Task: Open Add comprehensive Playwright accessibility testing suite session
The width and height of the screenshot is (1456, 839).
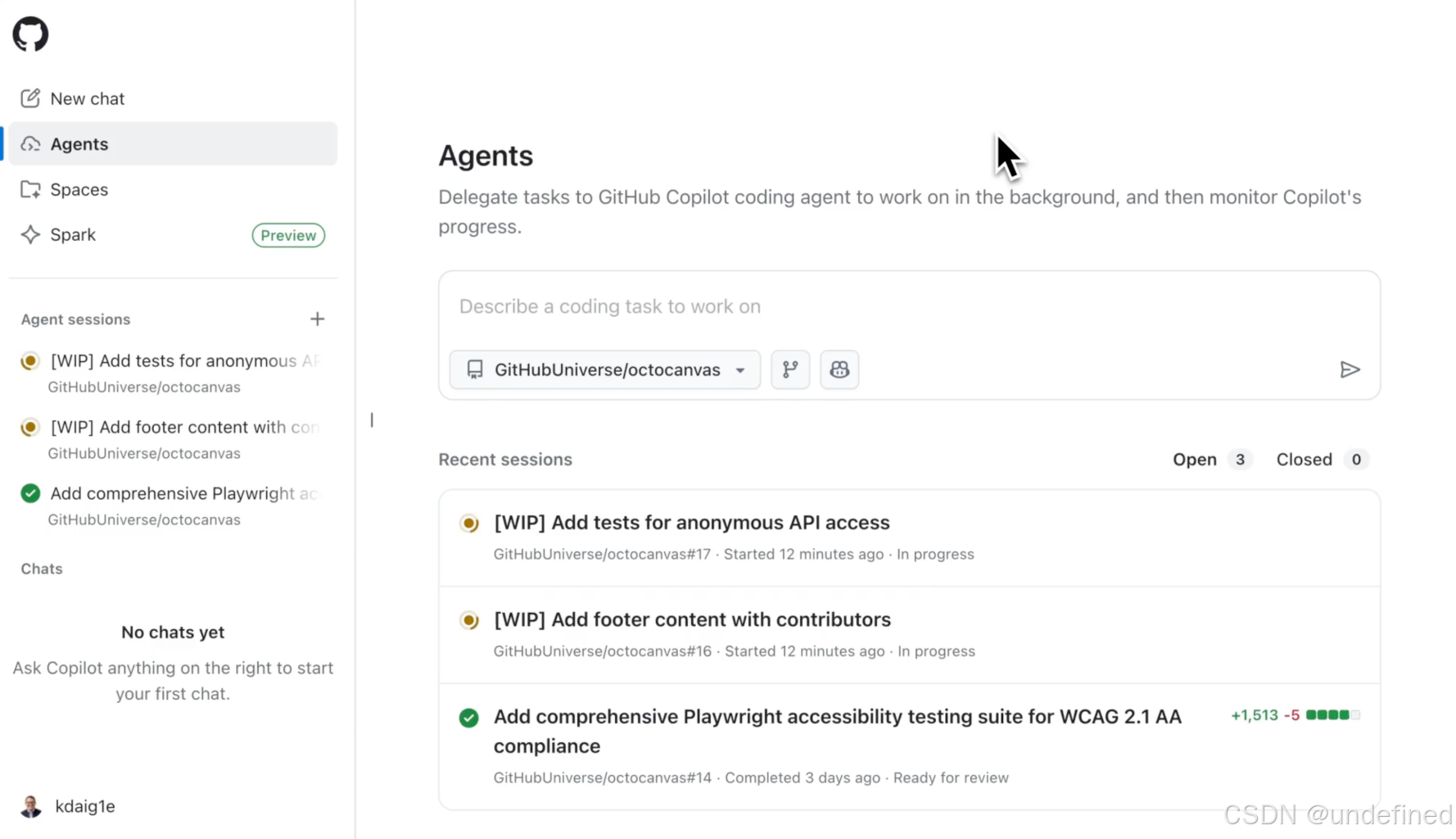Action: pyautogui.click(x=838, y=731)
